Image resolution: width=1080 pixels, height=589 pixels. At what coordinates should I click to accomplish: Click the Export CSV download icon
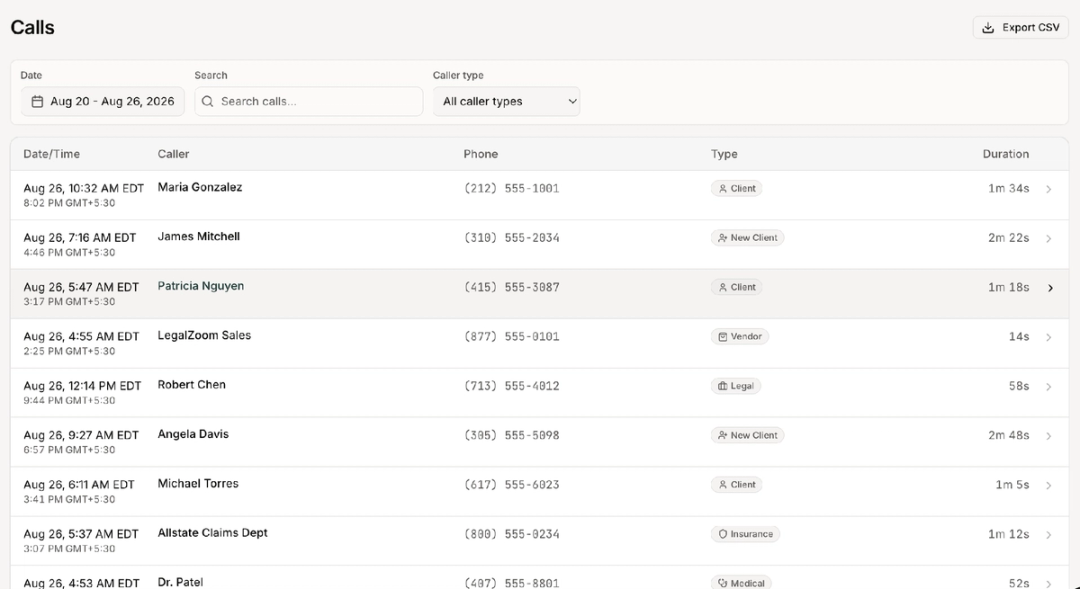(988, 28)
